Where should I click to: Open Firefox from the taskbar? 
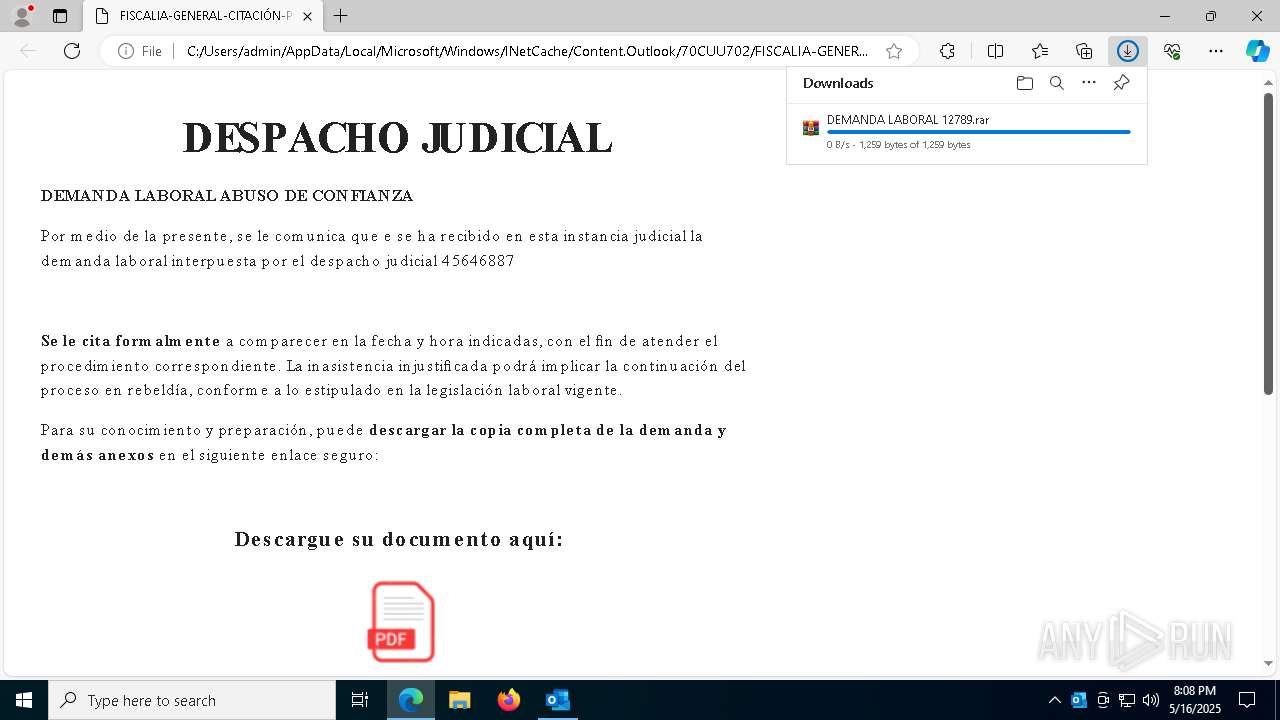point(509,700)
